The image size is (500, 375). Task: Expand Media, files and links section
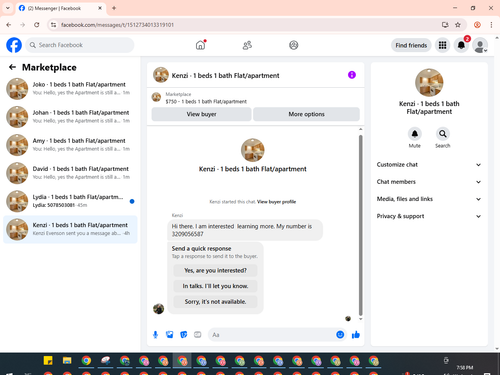(x=429, y=199)
